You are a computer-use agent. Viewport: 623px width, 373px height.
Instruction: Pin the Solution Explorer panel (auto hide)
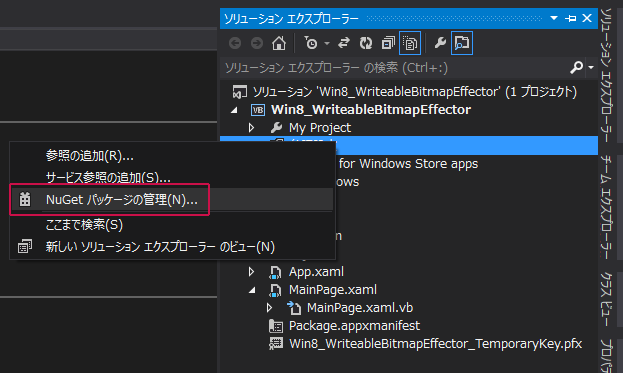571,18
